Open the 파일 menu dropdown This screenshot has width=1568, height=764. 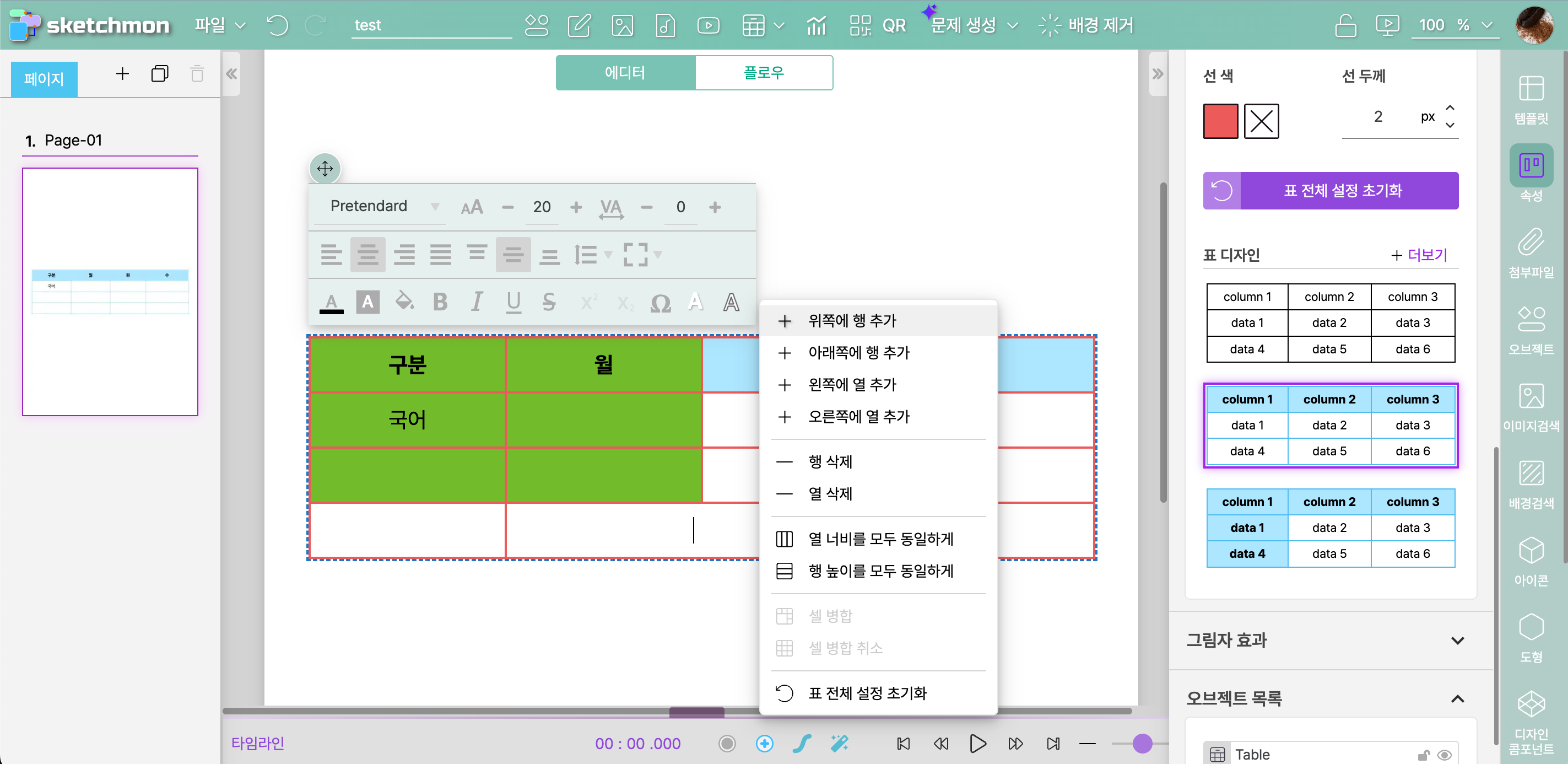[x=220, y=25]
